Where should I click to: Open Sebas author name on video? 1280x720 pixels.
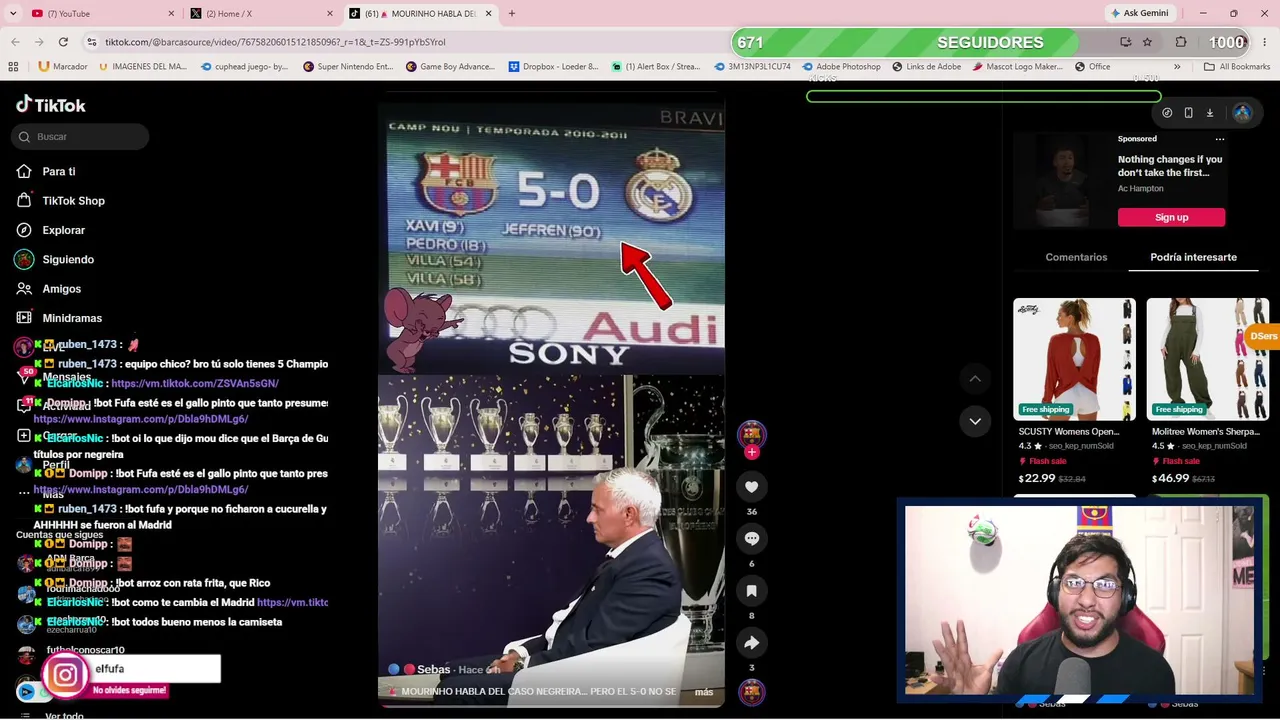(x=433, y=669)
